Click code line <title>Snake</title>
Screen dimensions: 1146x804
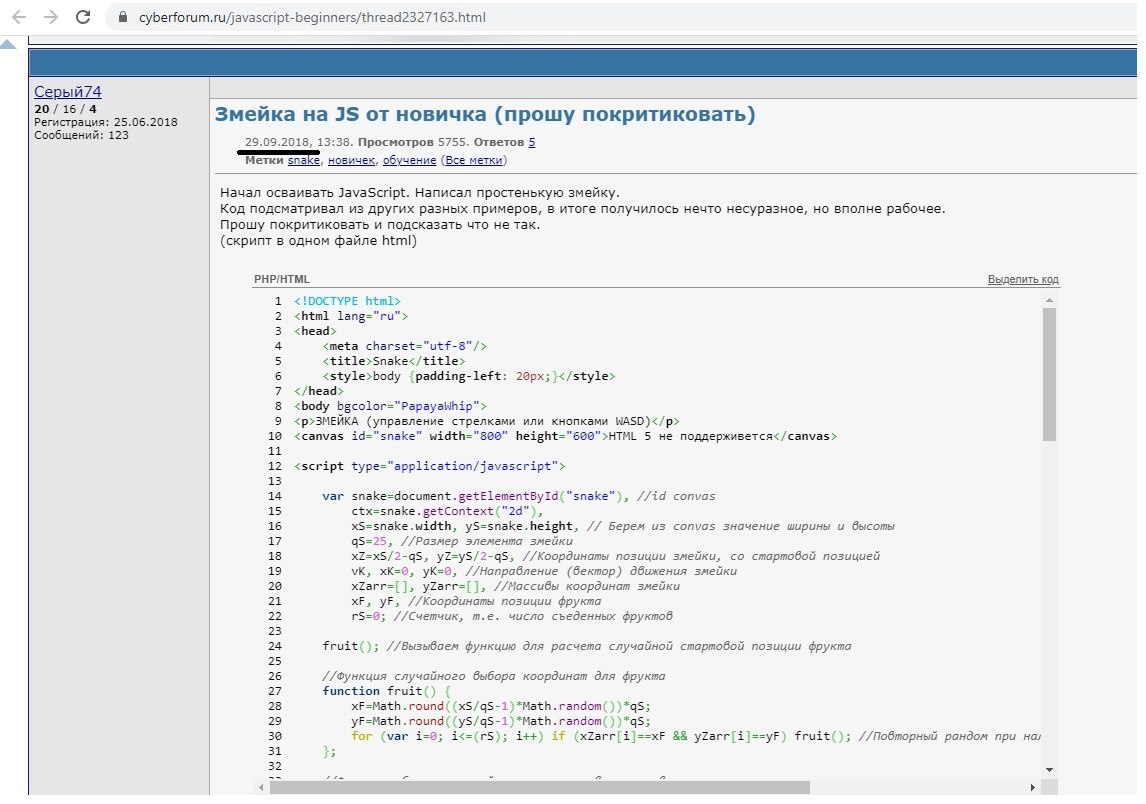(394, 361)
